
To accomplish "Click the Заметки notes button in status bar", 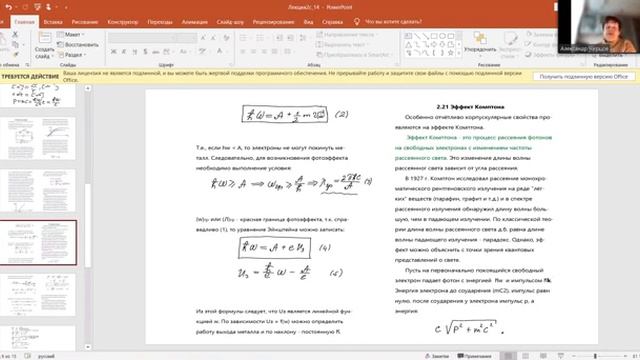I will click(437, 356).
